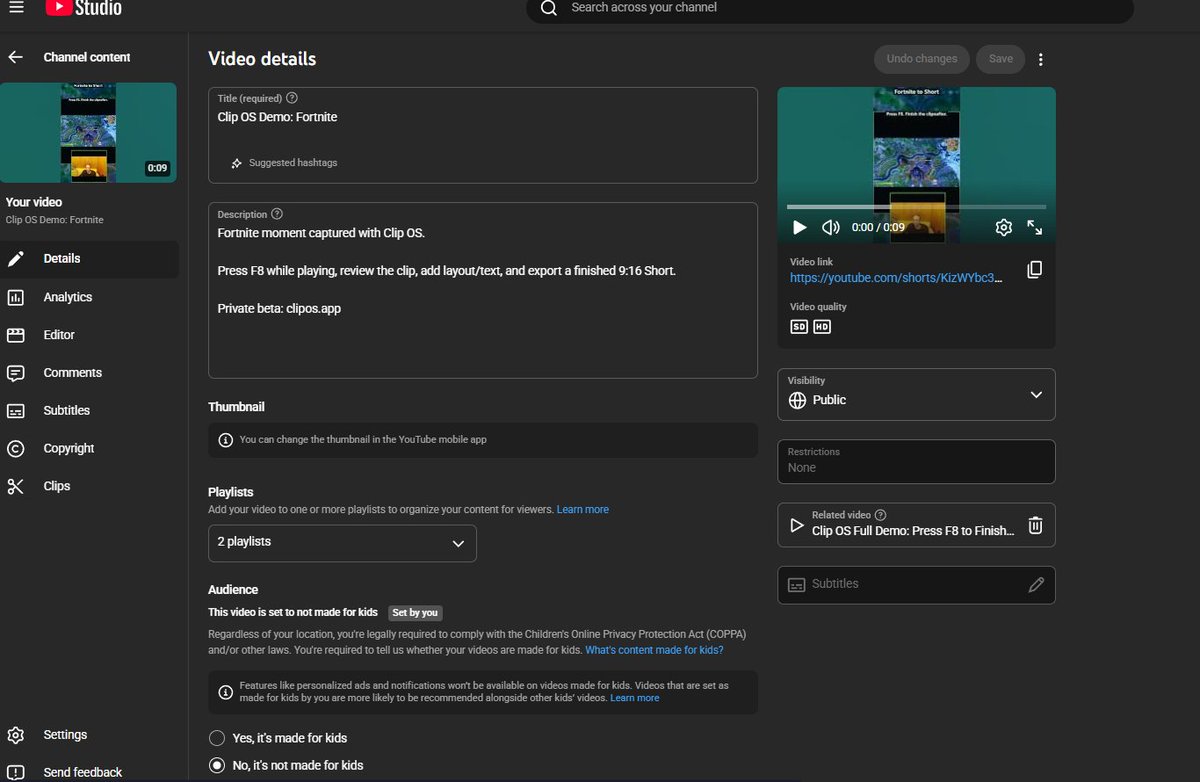The width and height of the screenshot is (1200, 782).
Task: Click the thumbnail info icon
Action: click(x=225, y=439)
